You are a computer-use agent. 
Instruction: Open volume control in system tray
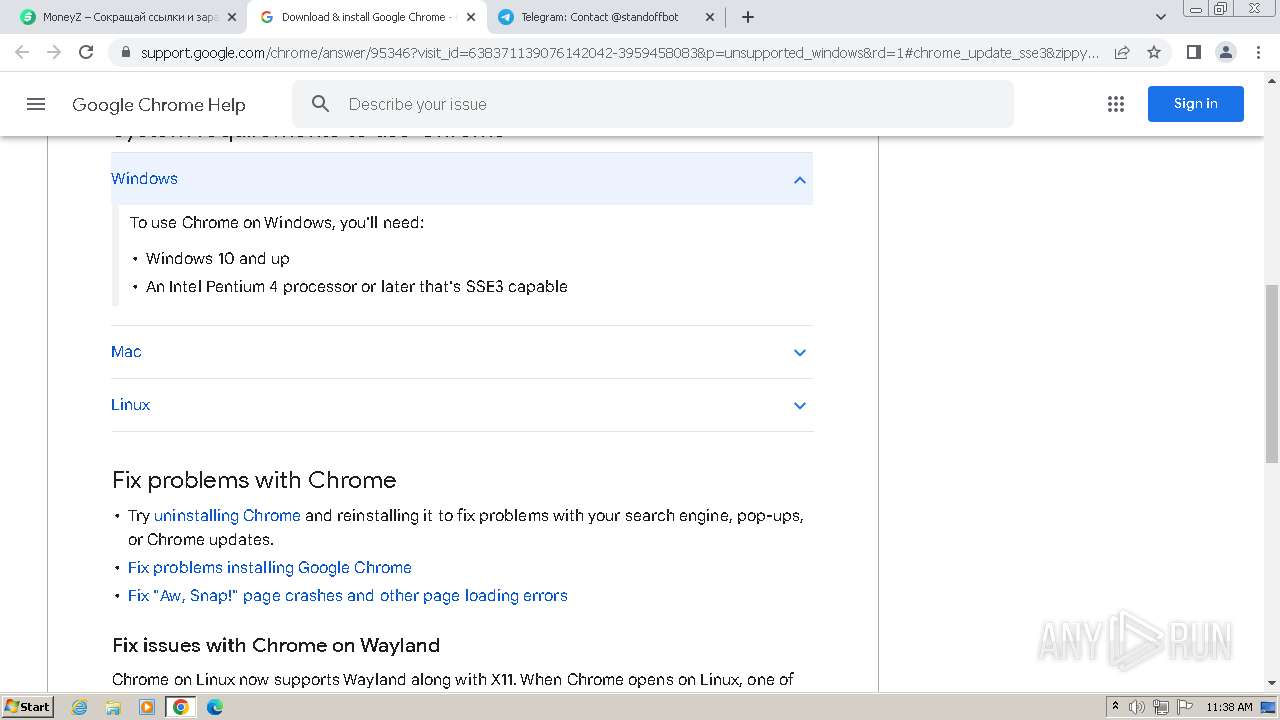tap(1138, 707)
